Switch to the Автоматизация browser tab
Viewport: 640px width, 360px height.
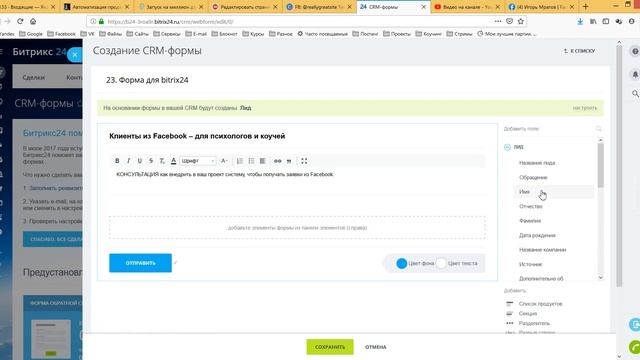[97, 7]
